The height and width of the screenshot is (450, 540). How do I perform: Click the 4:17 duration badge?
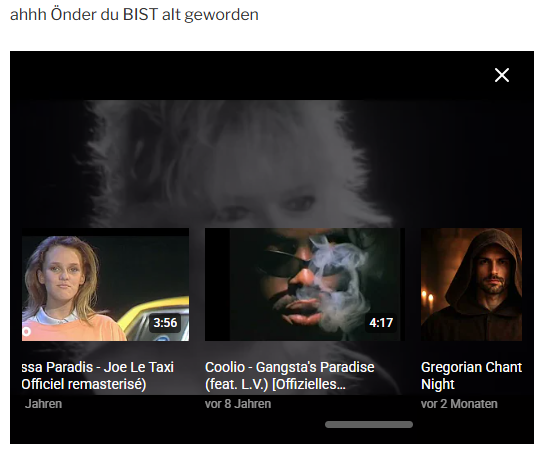click(381, 323)
